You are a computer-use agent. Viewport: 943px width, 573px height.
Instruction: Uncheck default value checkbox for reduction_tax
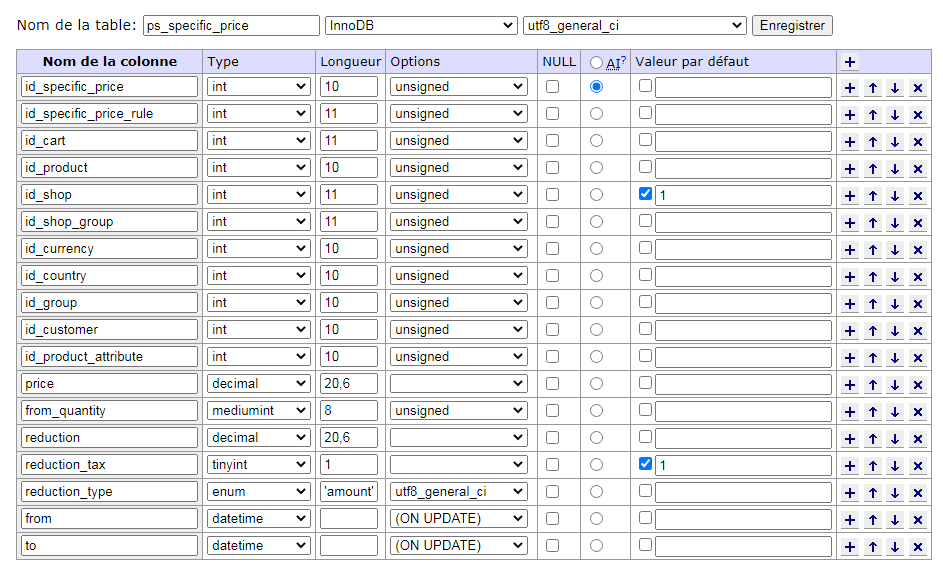[x=645, y=464]
